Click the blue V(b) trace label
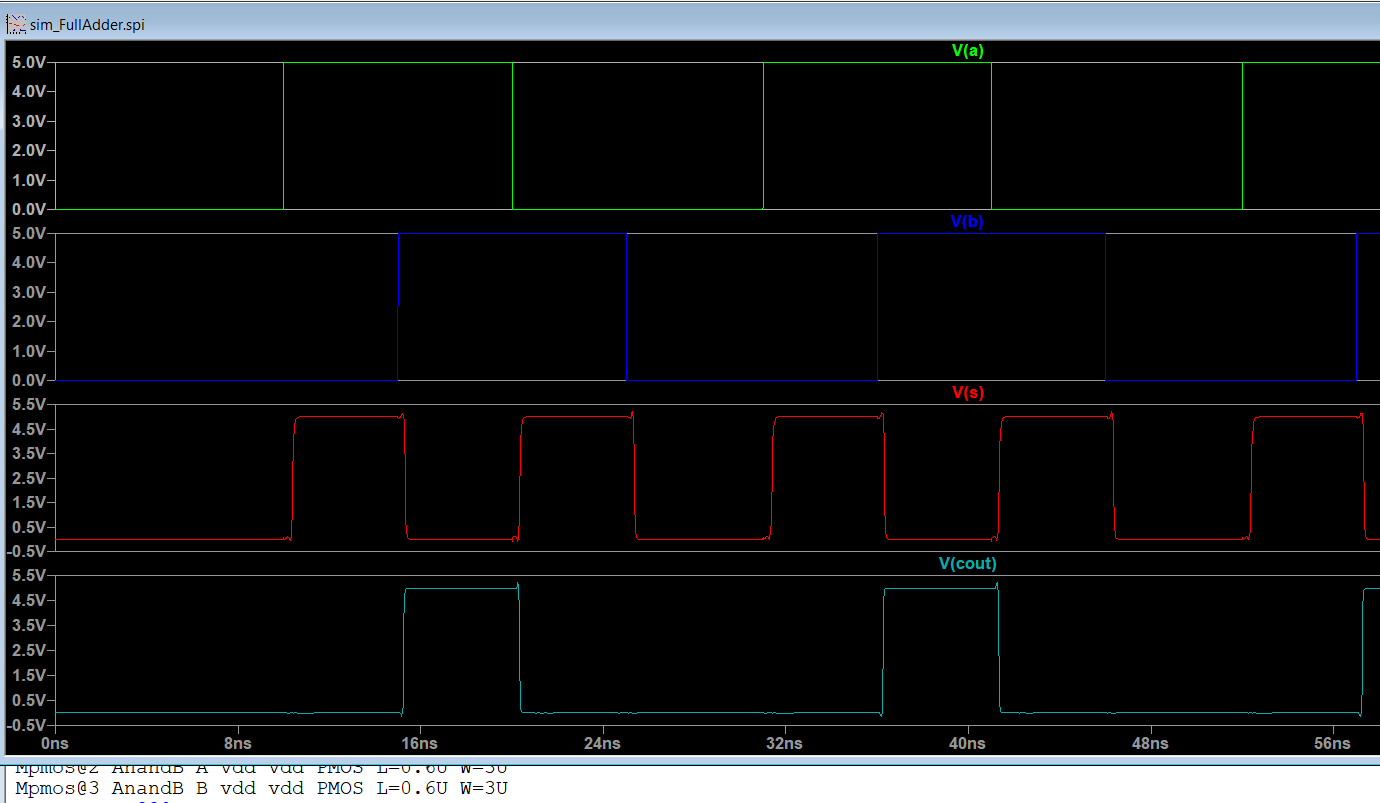The image size is (1380, 803). point(967,222)
